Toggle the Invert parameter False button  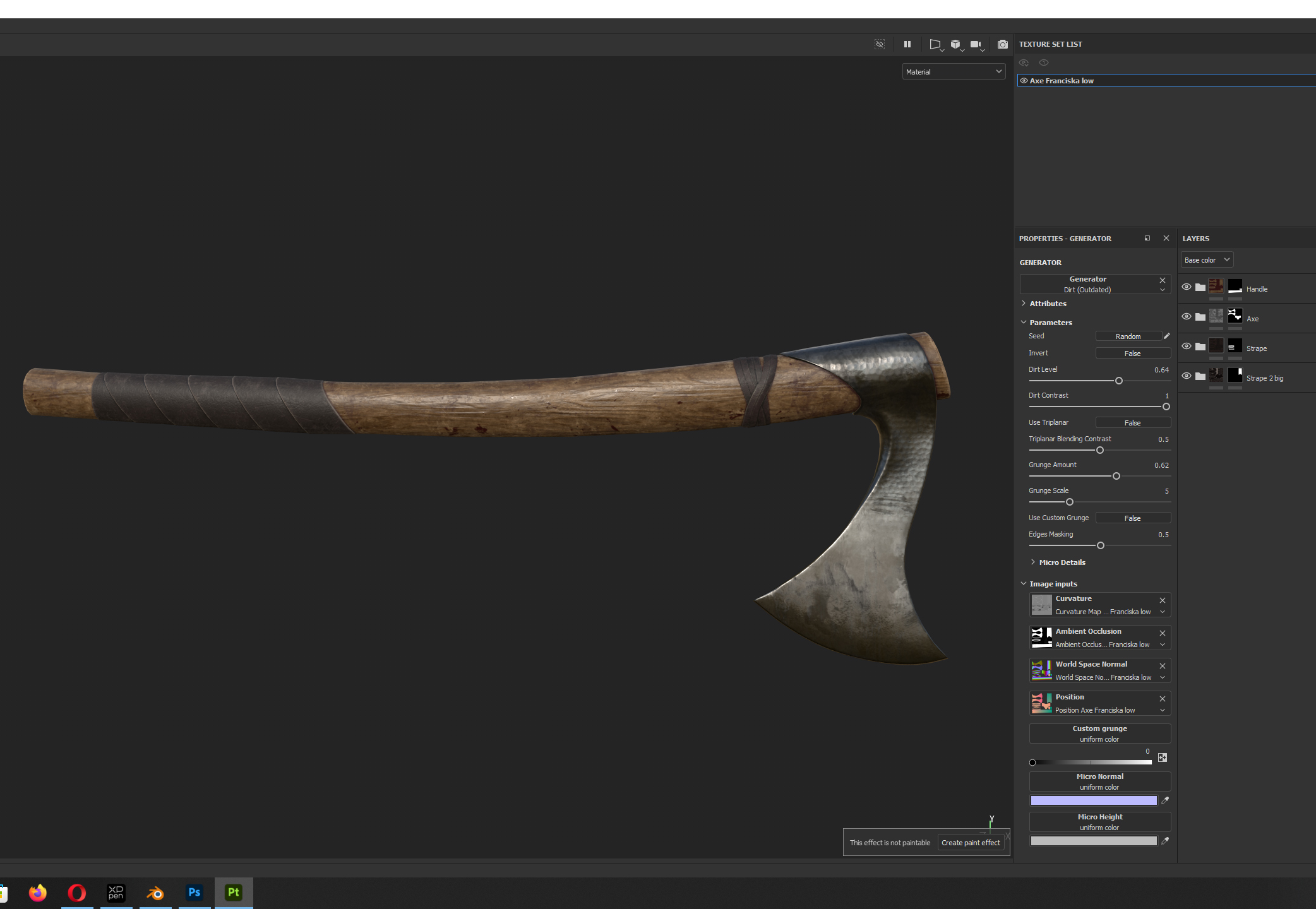tap(1132, 353)
